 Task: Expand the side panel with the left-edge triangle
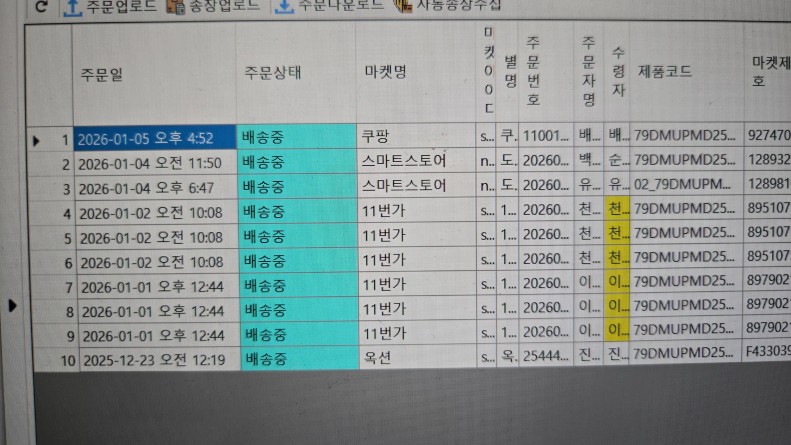13,305
